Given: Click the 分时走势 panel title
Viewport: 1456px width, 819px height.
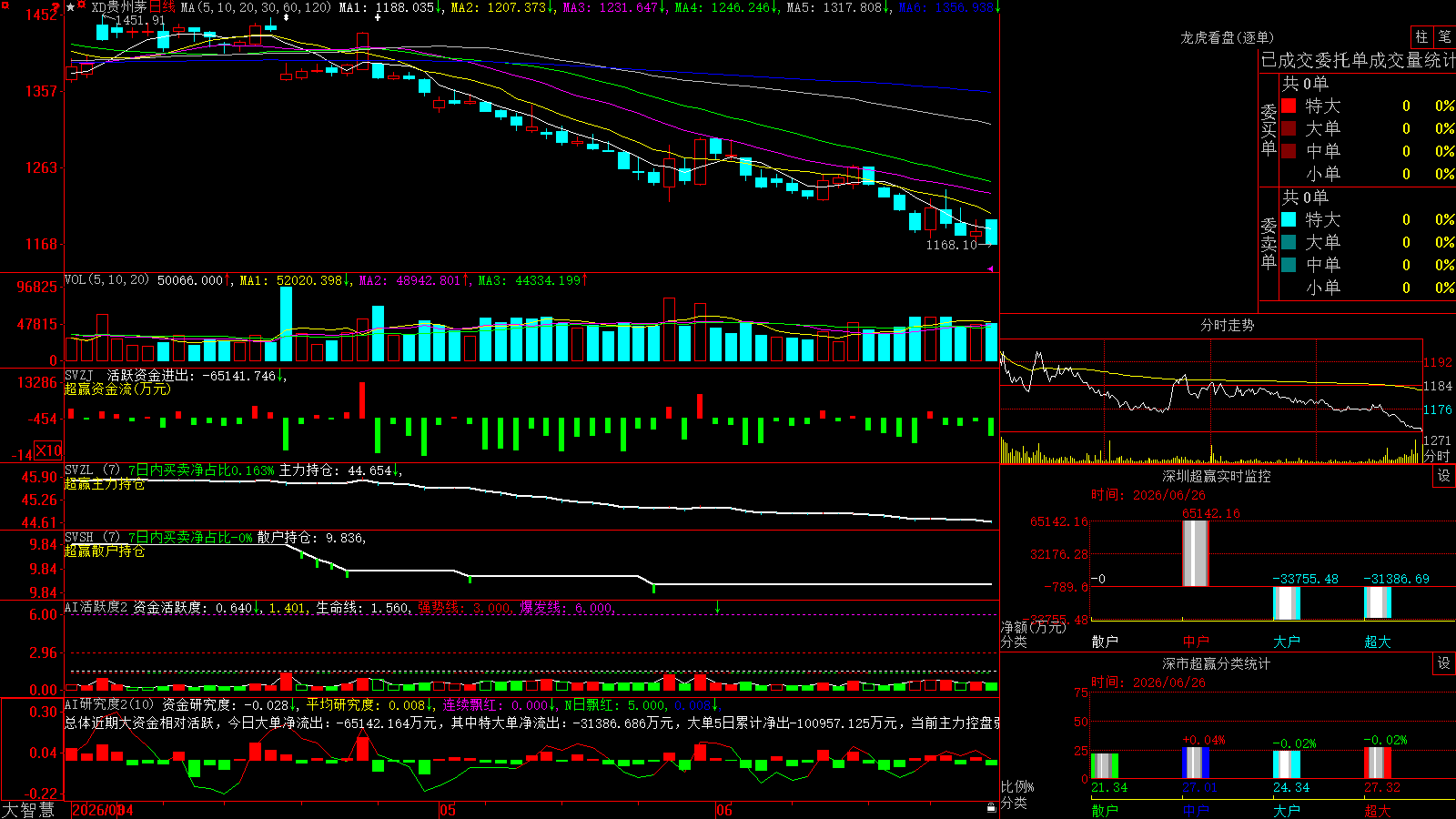Looking at the screenshot, I should pyautogui.click(x=1227, y=325).
